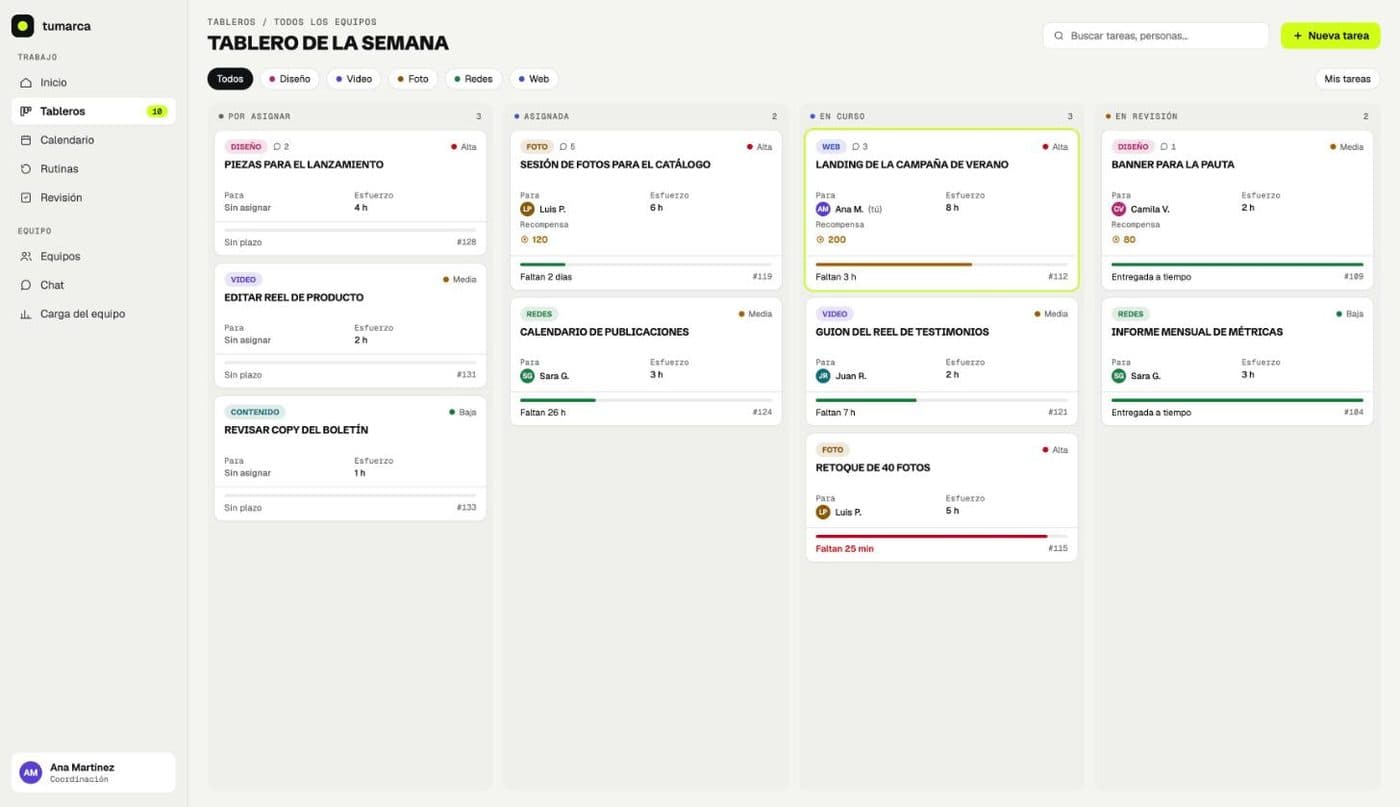Click Luis P. avatar on Retoque card

tap(823, 512)
